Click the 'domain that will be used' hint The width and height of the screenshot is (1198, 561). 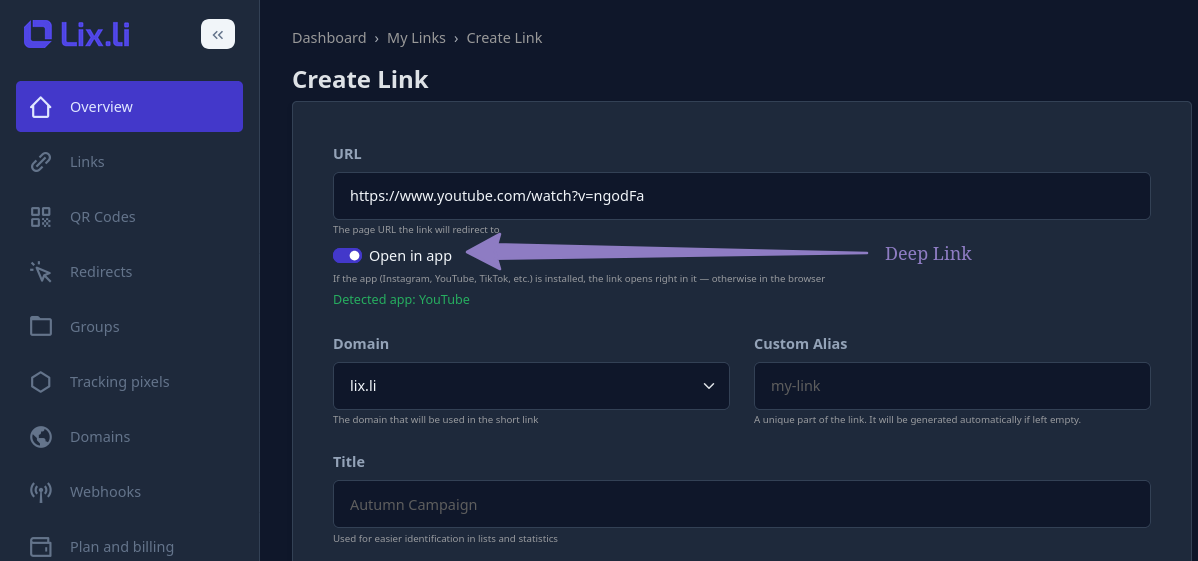435,420
